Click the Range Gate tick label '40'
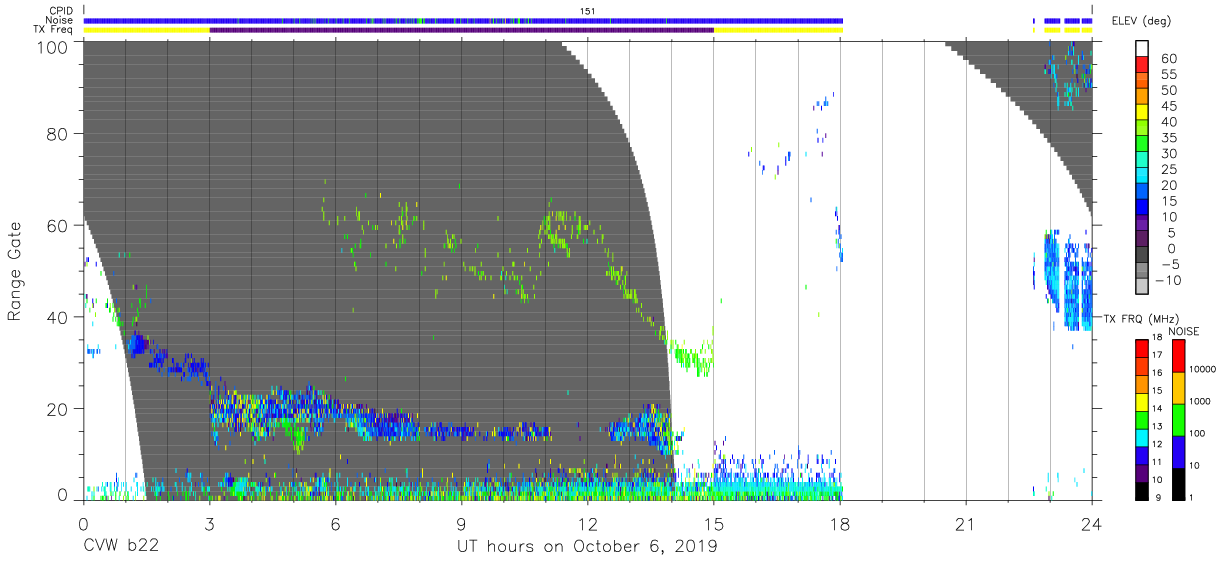 (x=57, y=317)
